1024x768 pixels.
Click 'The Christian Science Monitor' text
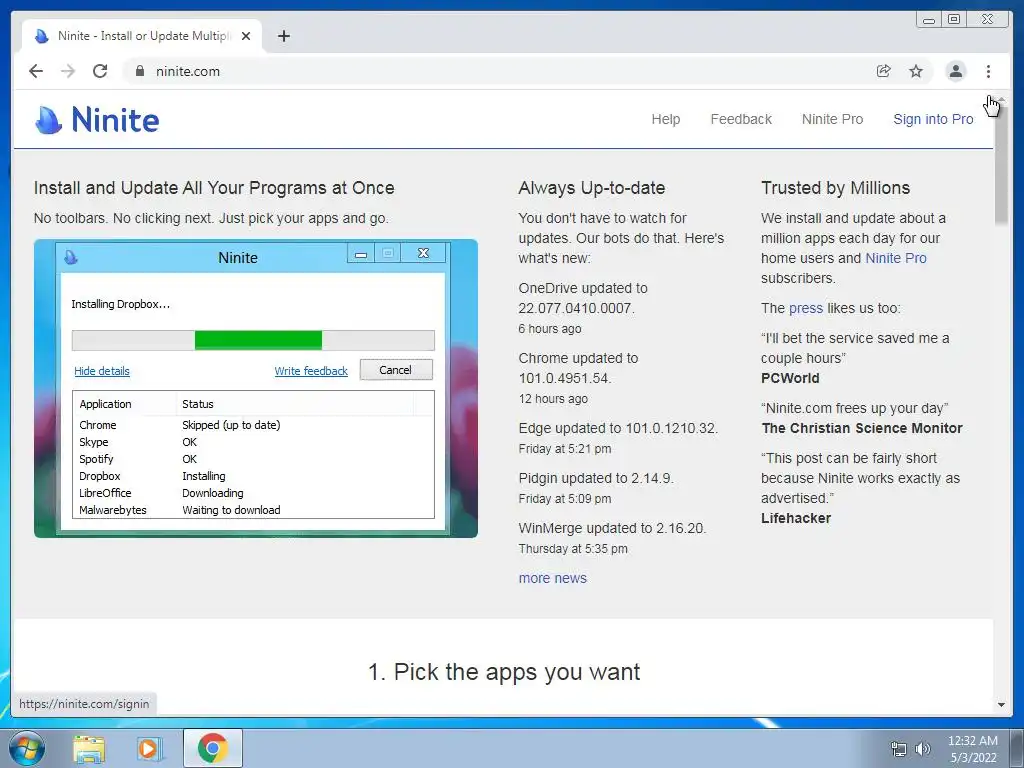coord(861,428)
